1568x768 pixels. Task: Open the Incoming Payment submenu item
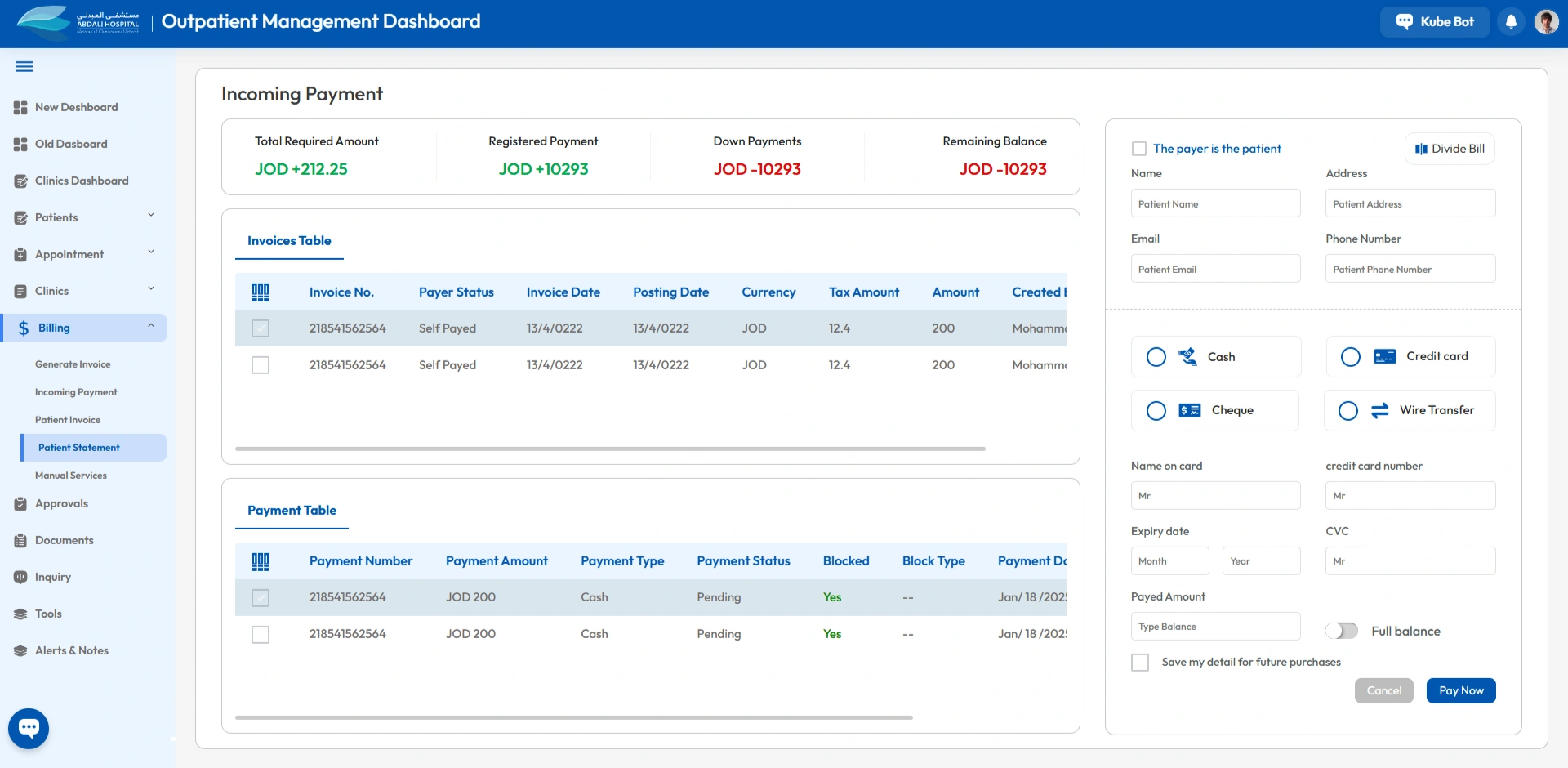pyautogui.click(x=76, y=392)
